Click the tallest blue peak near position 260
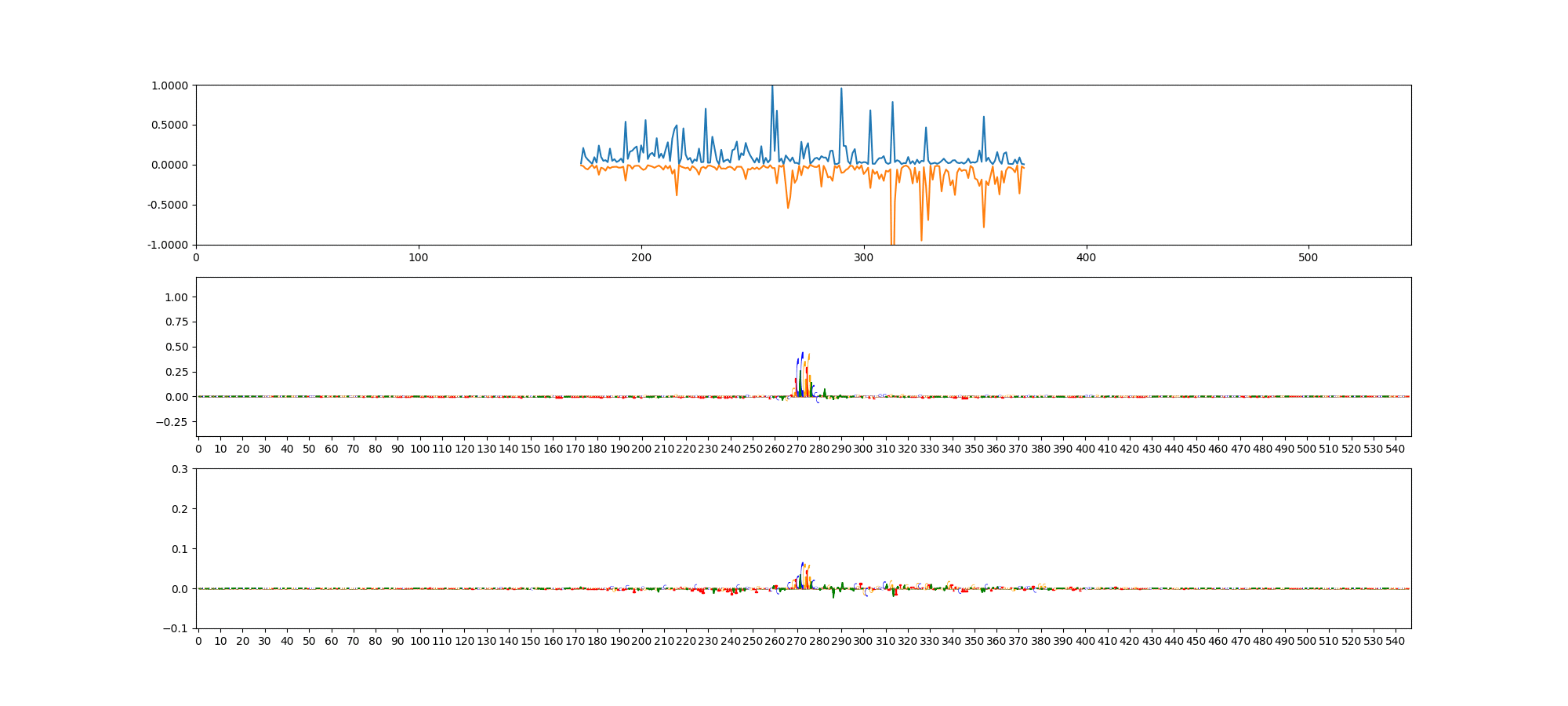This screenshot has height=706, width=1568. [x=772, y=88]
